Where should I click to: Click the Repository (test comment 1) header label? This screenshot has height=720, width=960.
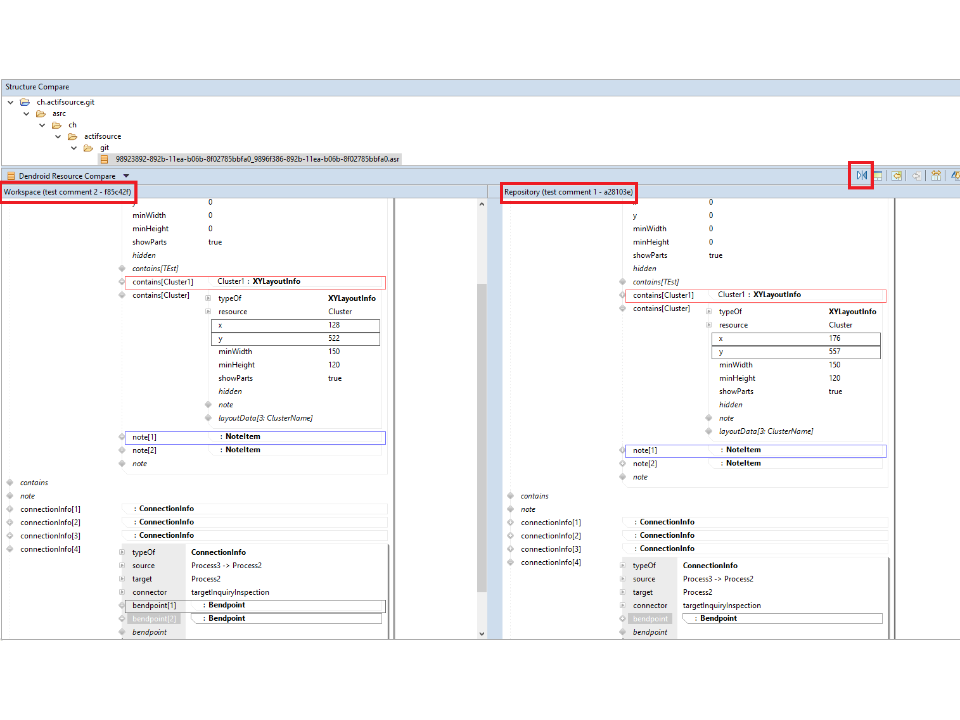[x=568, y=191]
